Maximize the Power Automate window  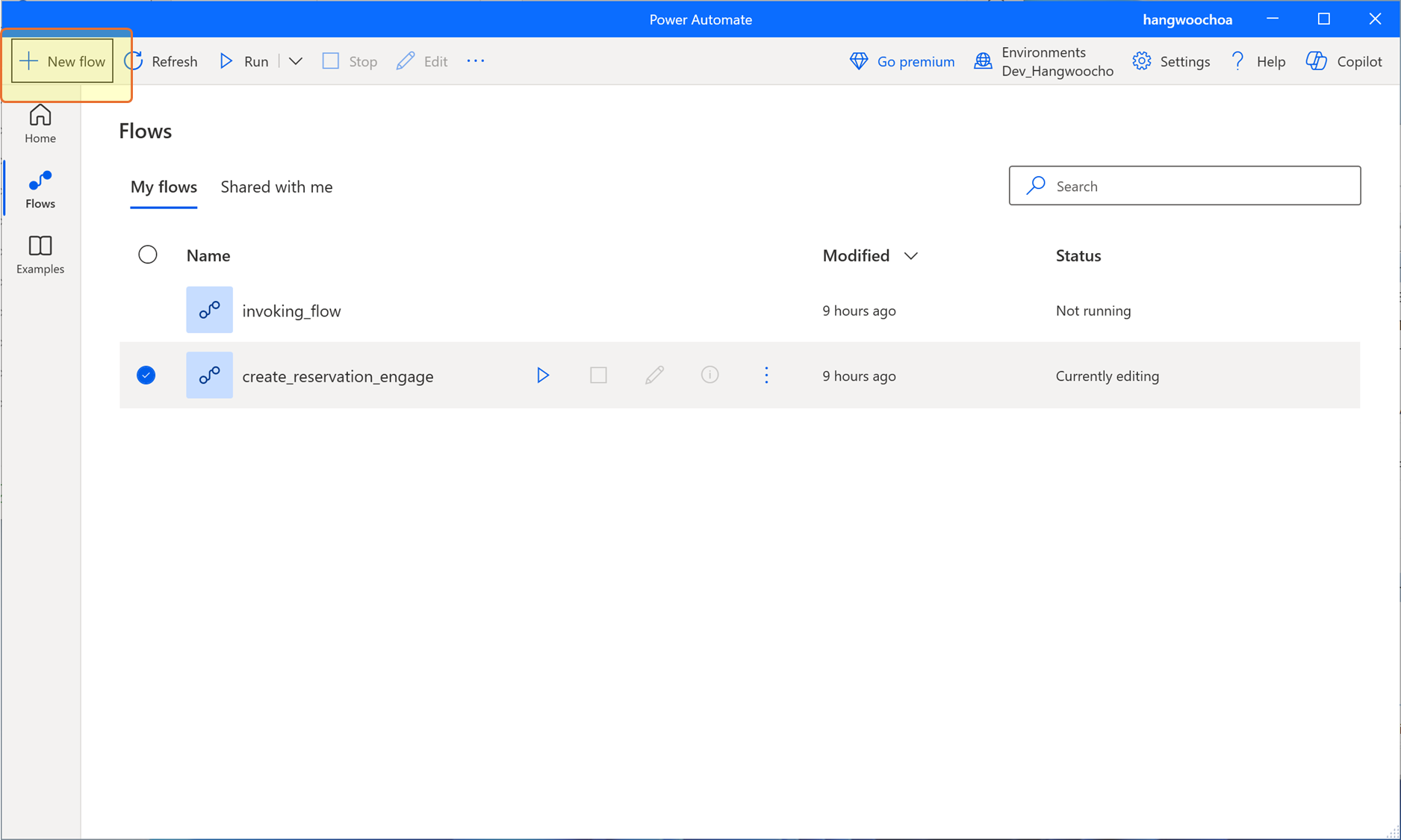pos(1324,19)
